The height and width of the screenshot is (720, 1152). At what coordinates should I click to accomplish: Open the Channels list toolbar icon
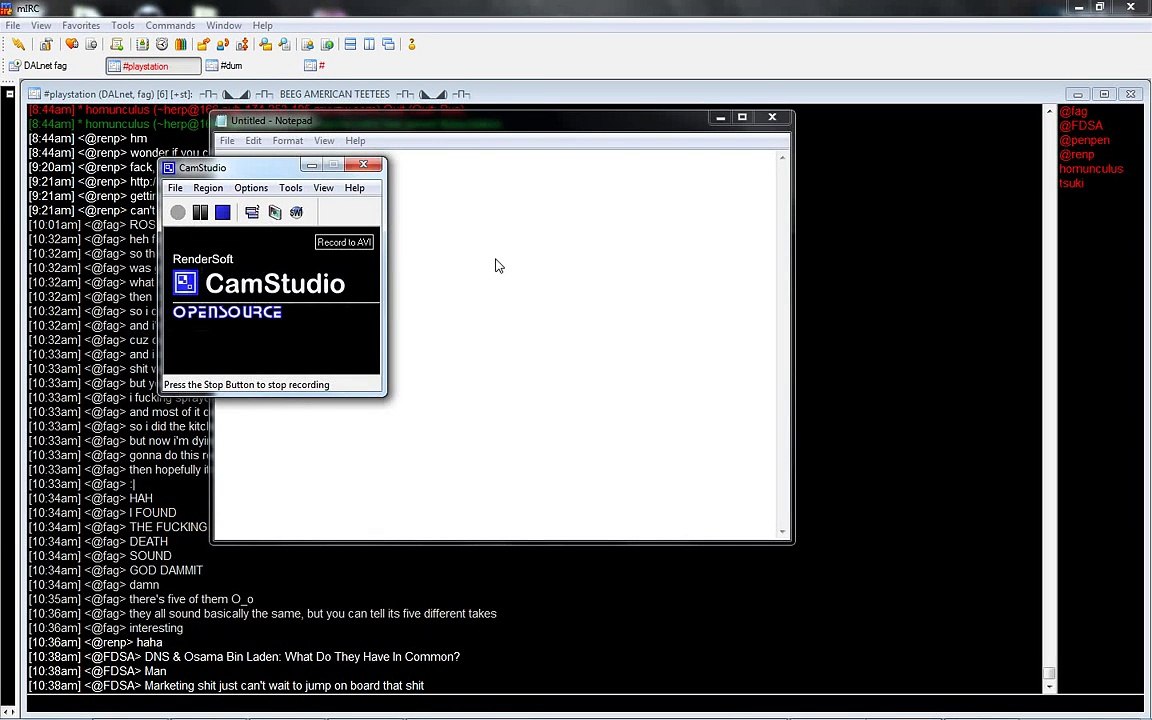tap(91, 45)
